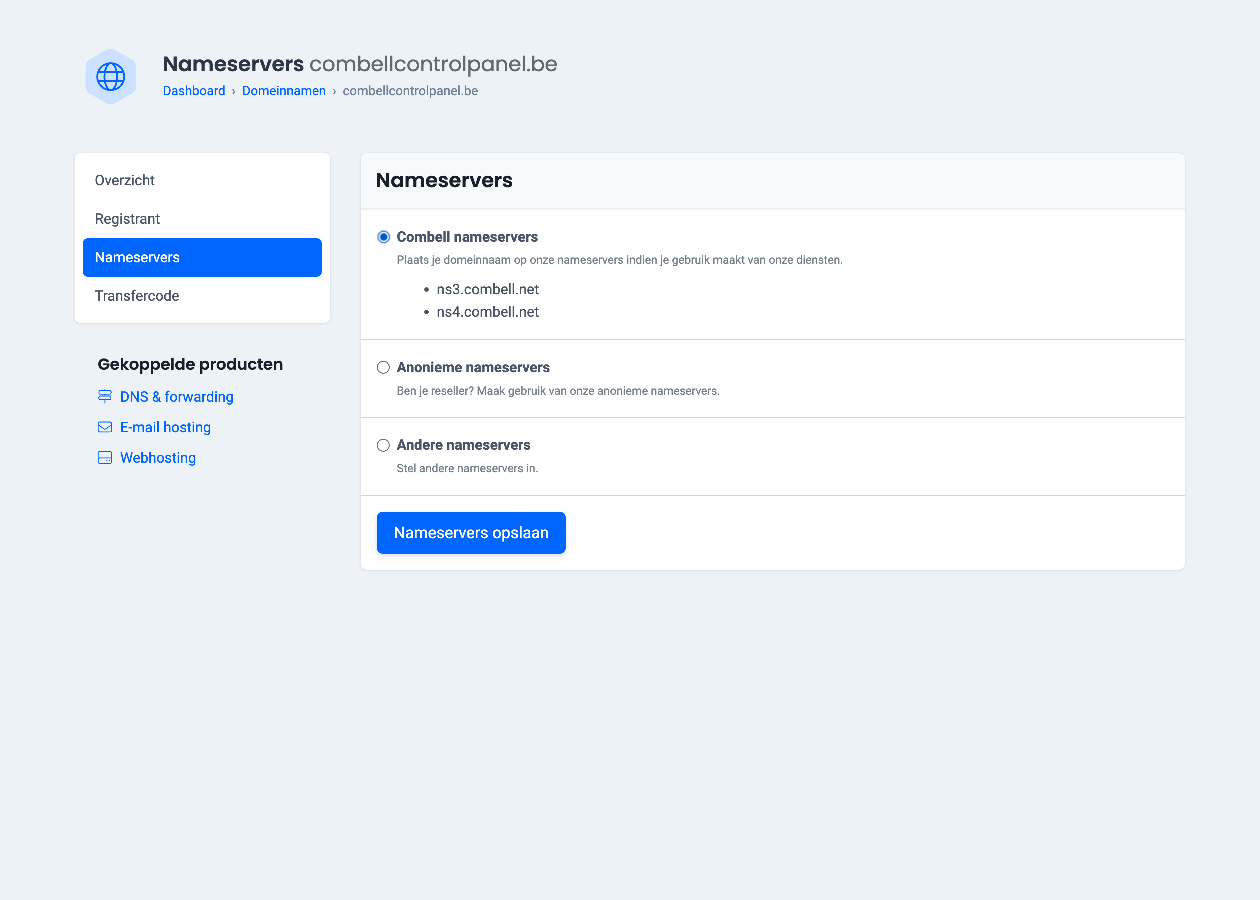Click the combellcontrolpanel.be breadcrumb text

pyautogui.click(x=410, y=91)
